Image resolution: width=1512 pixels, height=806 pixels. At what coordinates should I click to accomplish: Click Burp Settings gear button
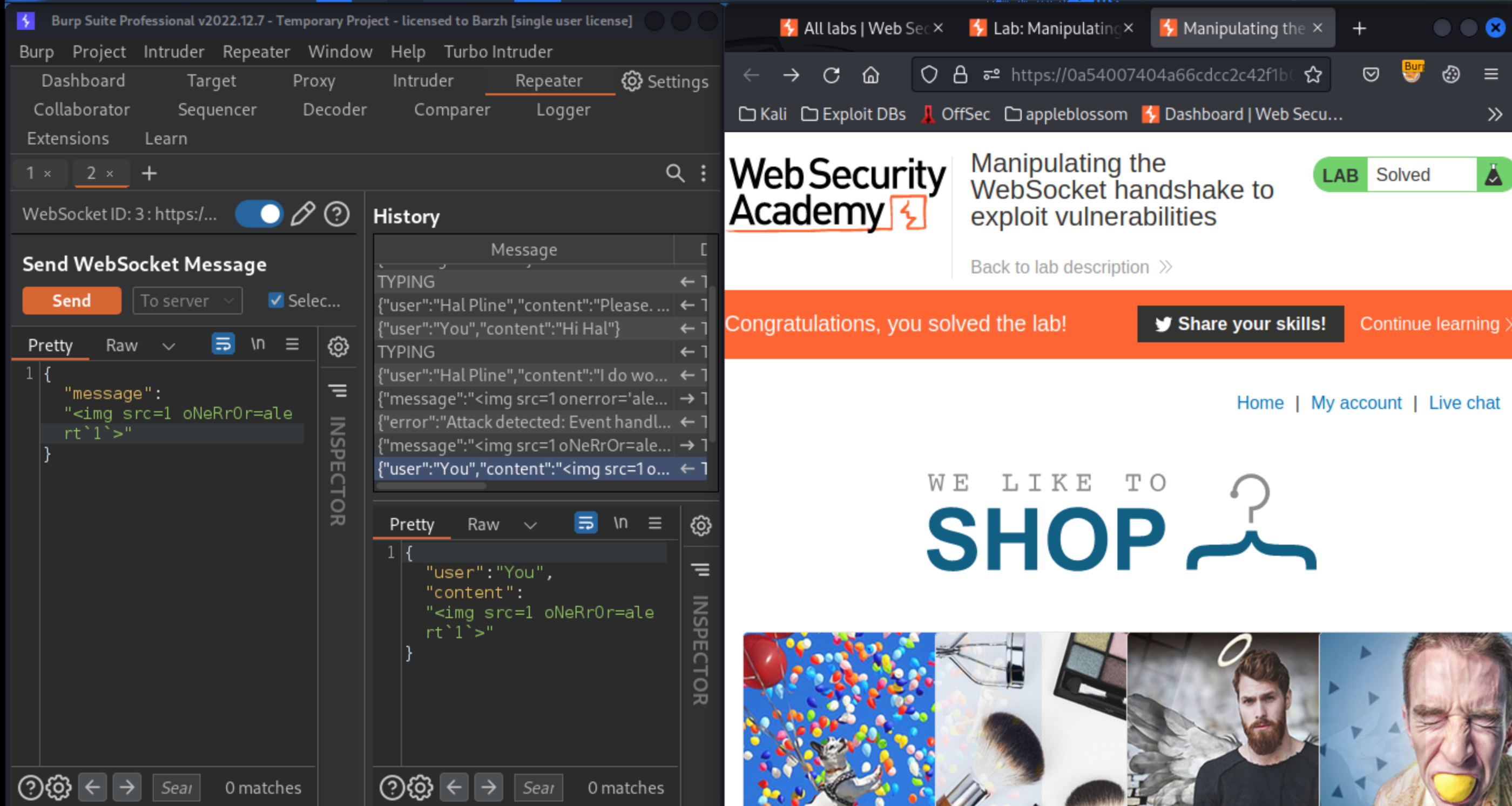click(665, 82)
